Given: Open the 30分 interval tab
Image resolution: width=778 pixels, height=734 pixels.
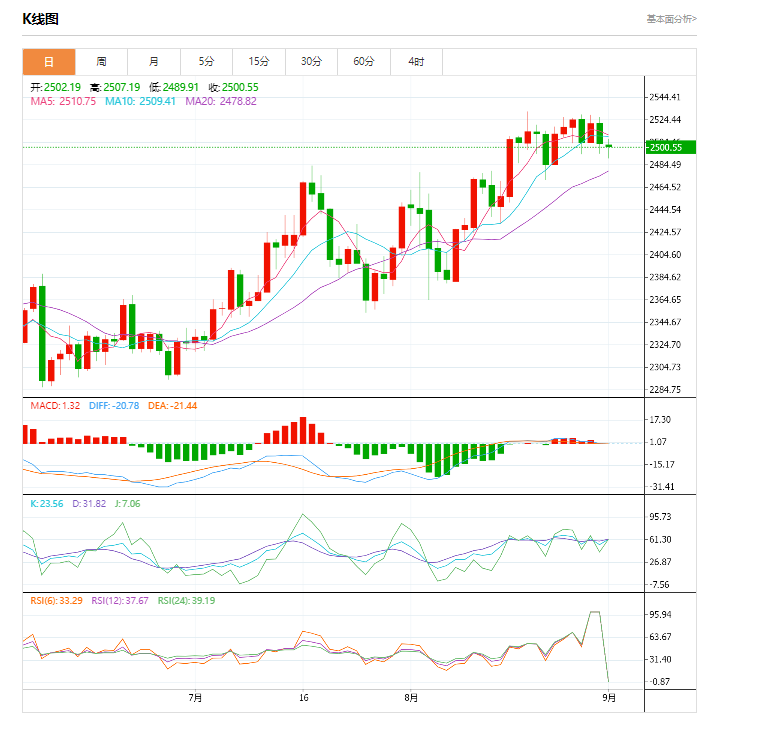Looking at the screenshot, I should coord(312,62).
